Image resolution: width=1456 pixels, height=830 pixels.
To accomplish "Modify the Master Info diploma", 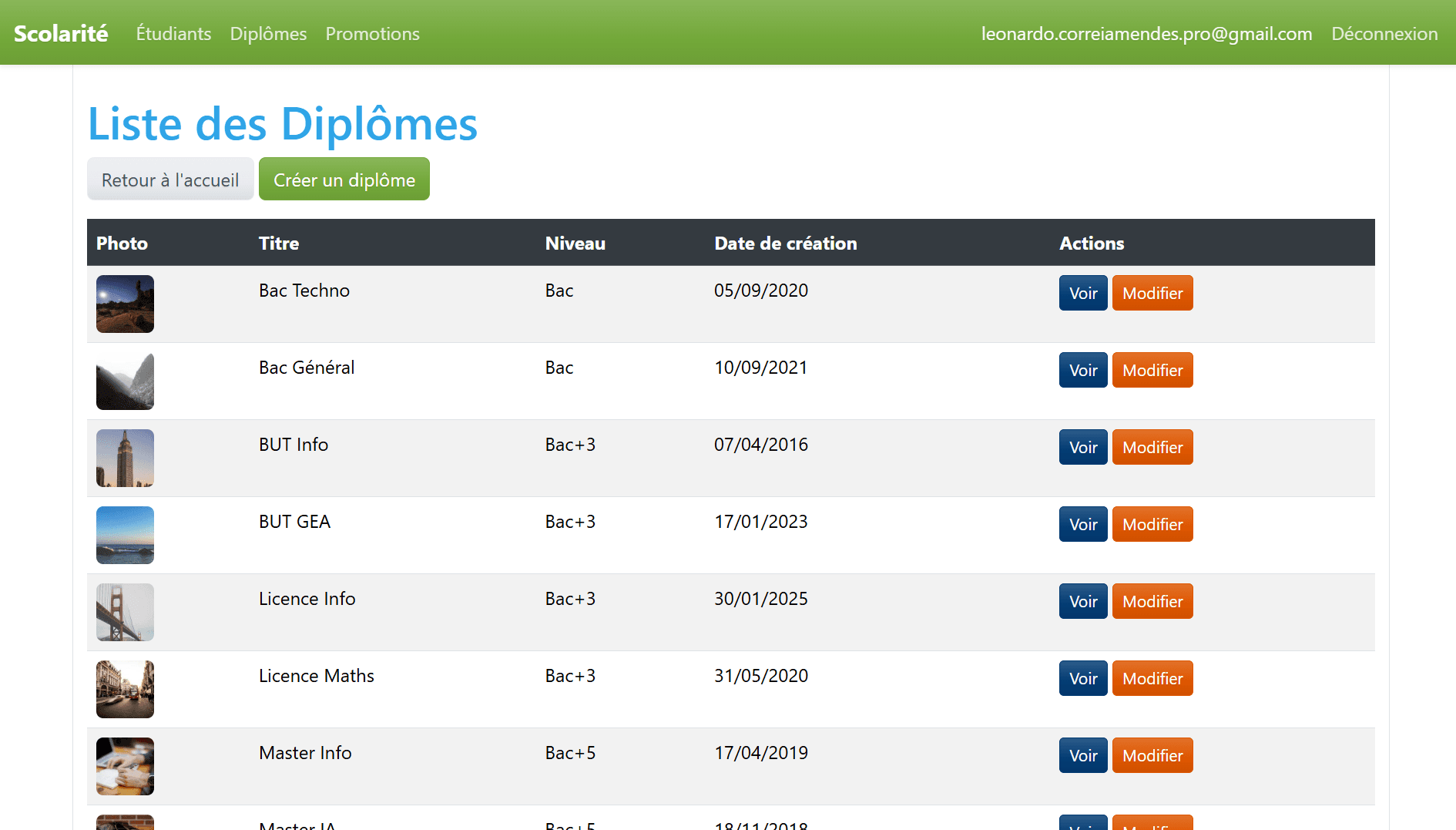I will tap(1152, 755).
